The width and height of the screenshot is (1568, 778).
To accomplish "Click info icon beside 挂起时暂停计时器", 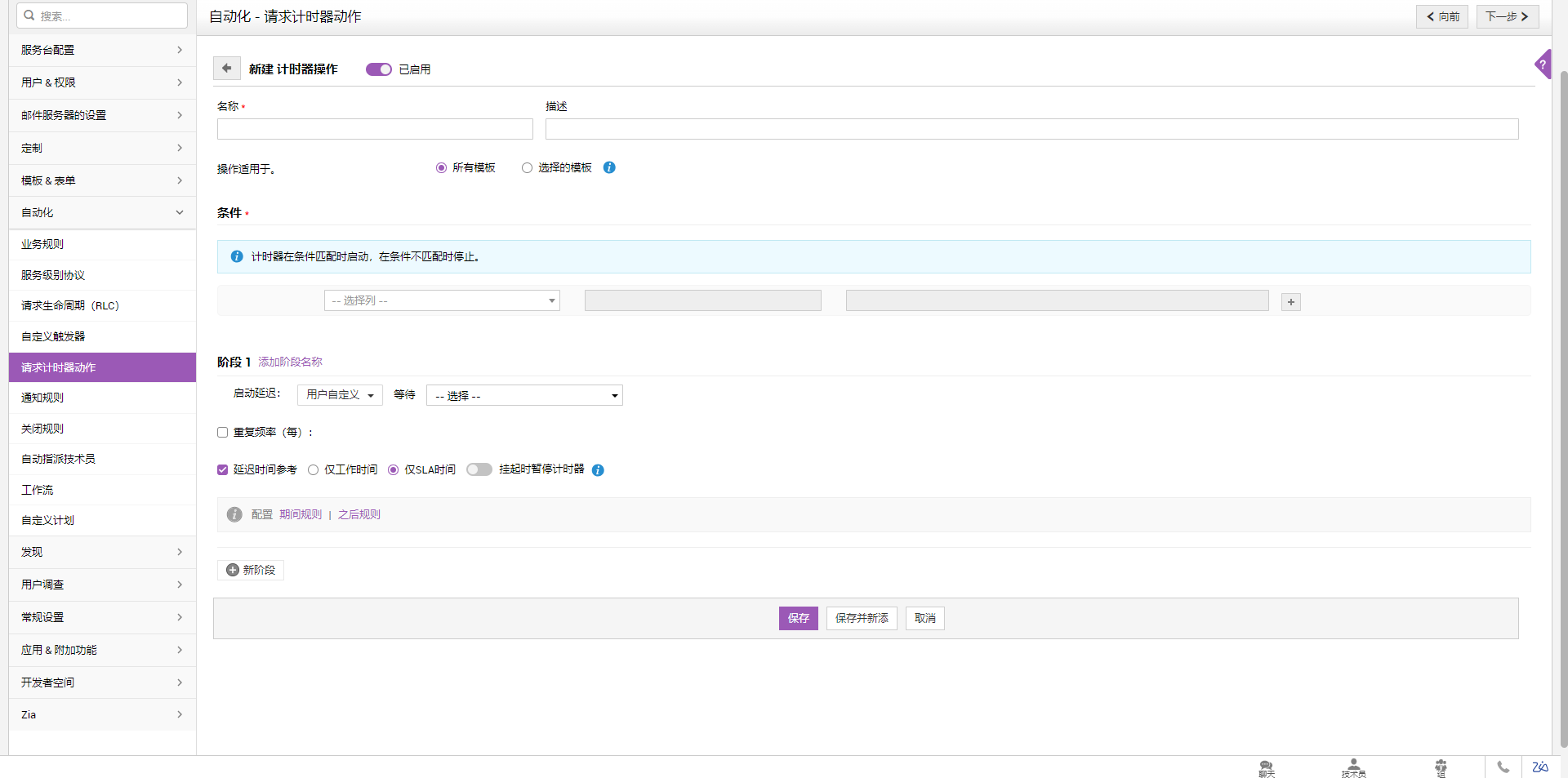I will point(598,470).
